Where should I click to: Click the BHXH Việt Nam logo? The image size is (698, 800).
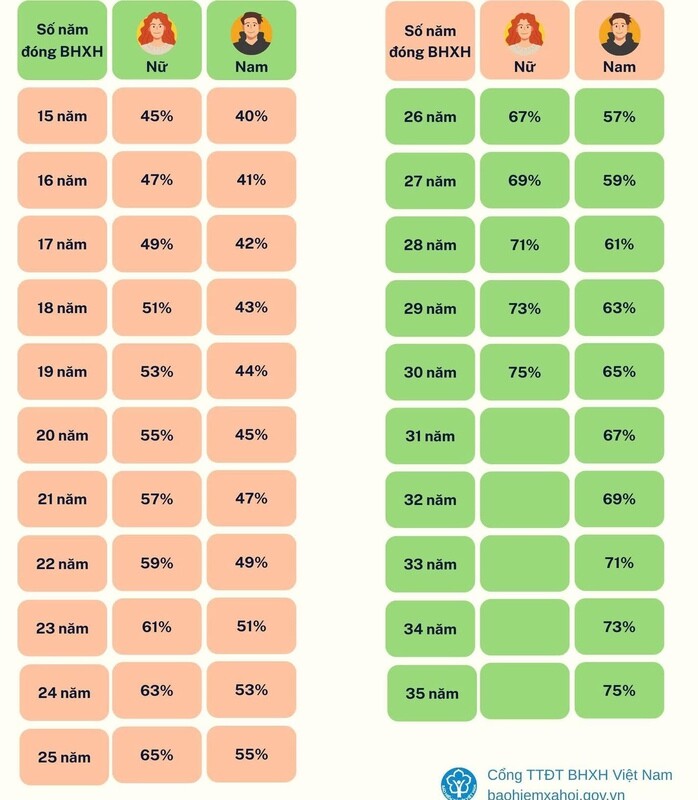click(459, 784)
